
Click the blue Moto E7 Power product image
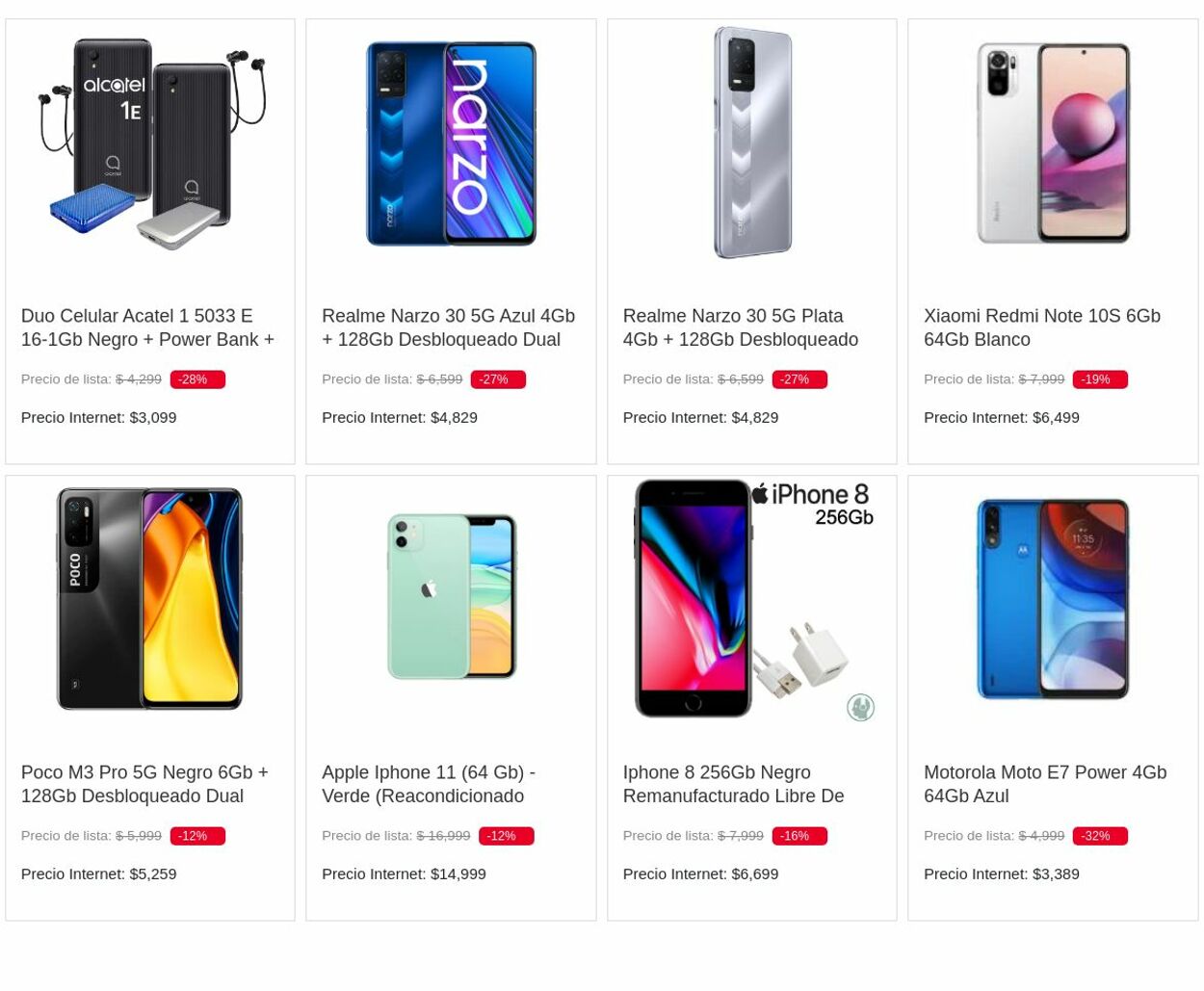point(1052,597)
